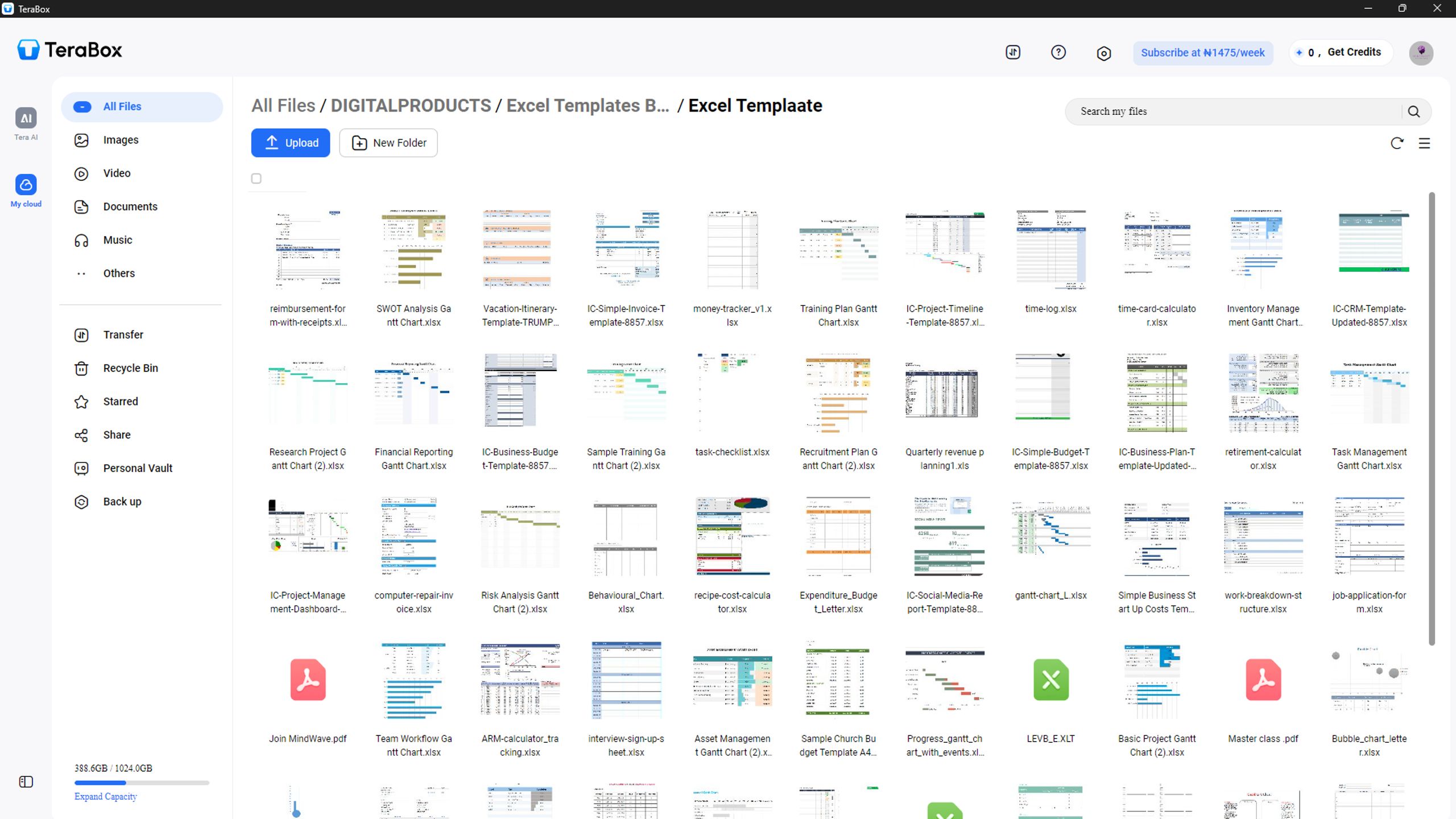Click the Upload button

tap(291, 143)
